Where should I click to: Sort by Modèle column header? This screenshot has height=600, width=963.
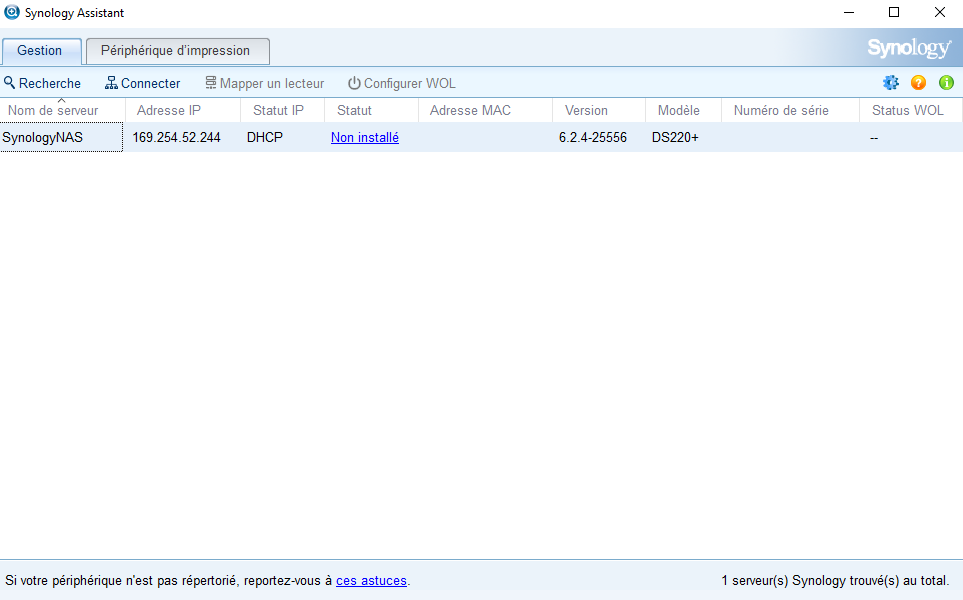click(x=683, y=111)
